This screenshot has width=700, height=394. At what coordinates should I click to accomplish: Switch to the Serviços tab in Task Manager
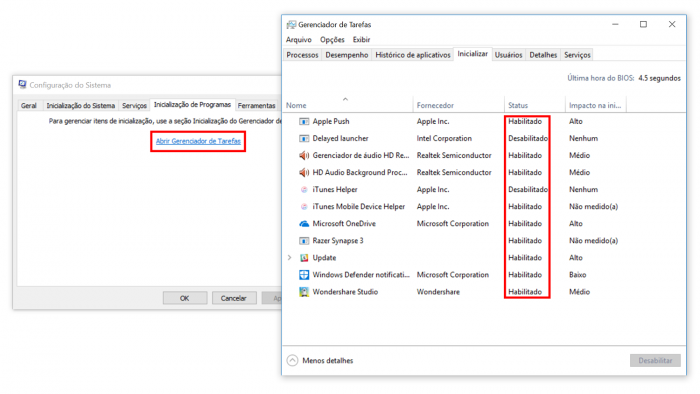click(577, 55)
